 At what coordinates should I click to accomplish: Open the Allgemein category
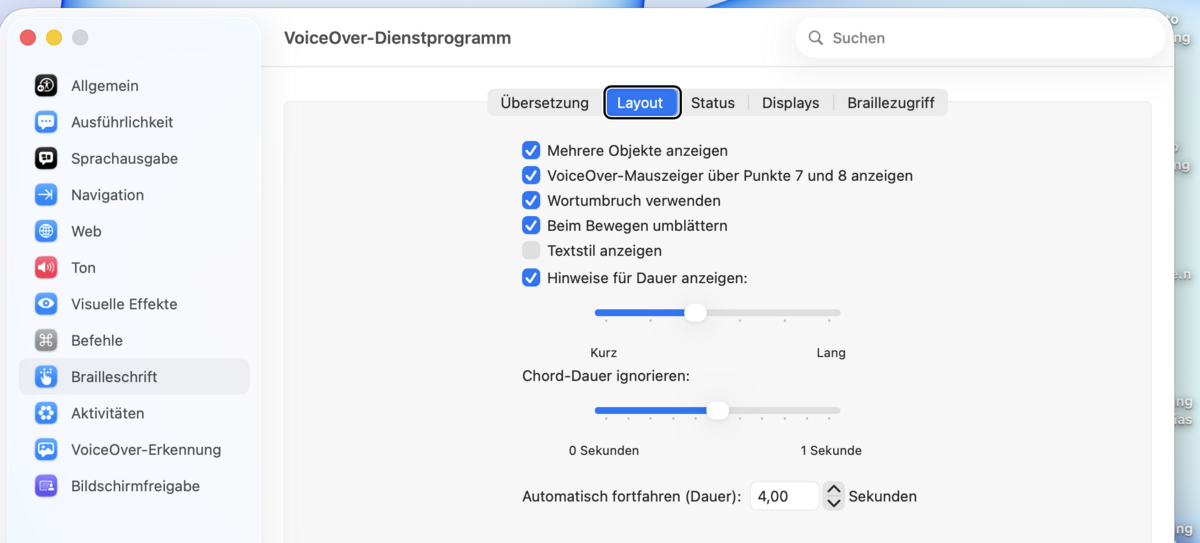[134, 86]
